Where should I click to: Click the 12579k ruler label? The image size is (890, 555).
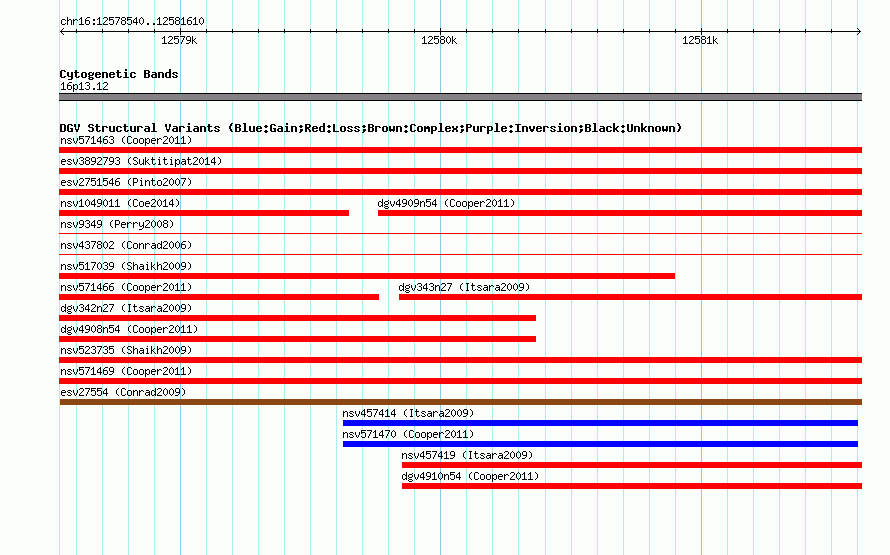(179, 40)
